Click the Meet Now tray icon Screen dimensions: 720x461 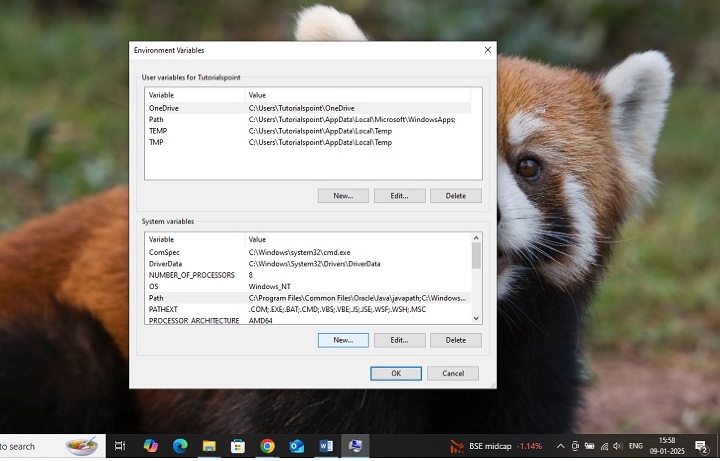575,446
